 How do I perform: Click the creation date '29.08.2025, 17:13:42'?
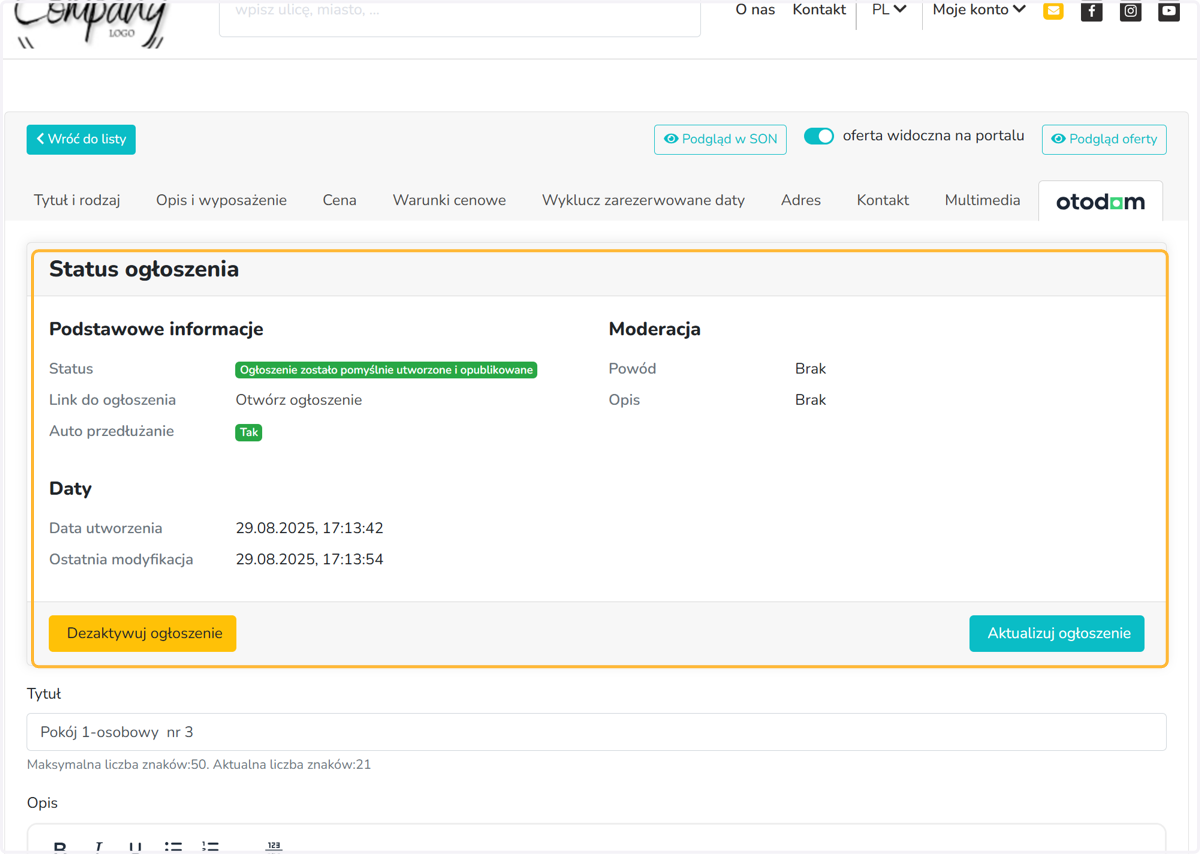click(x=310, y=528)
